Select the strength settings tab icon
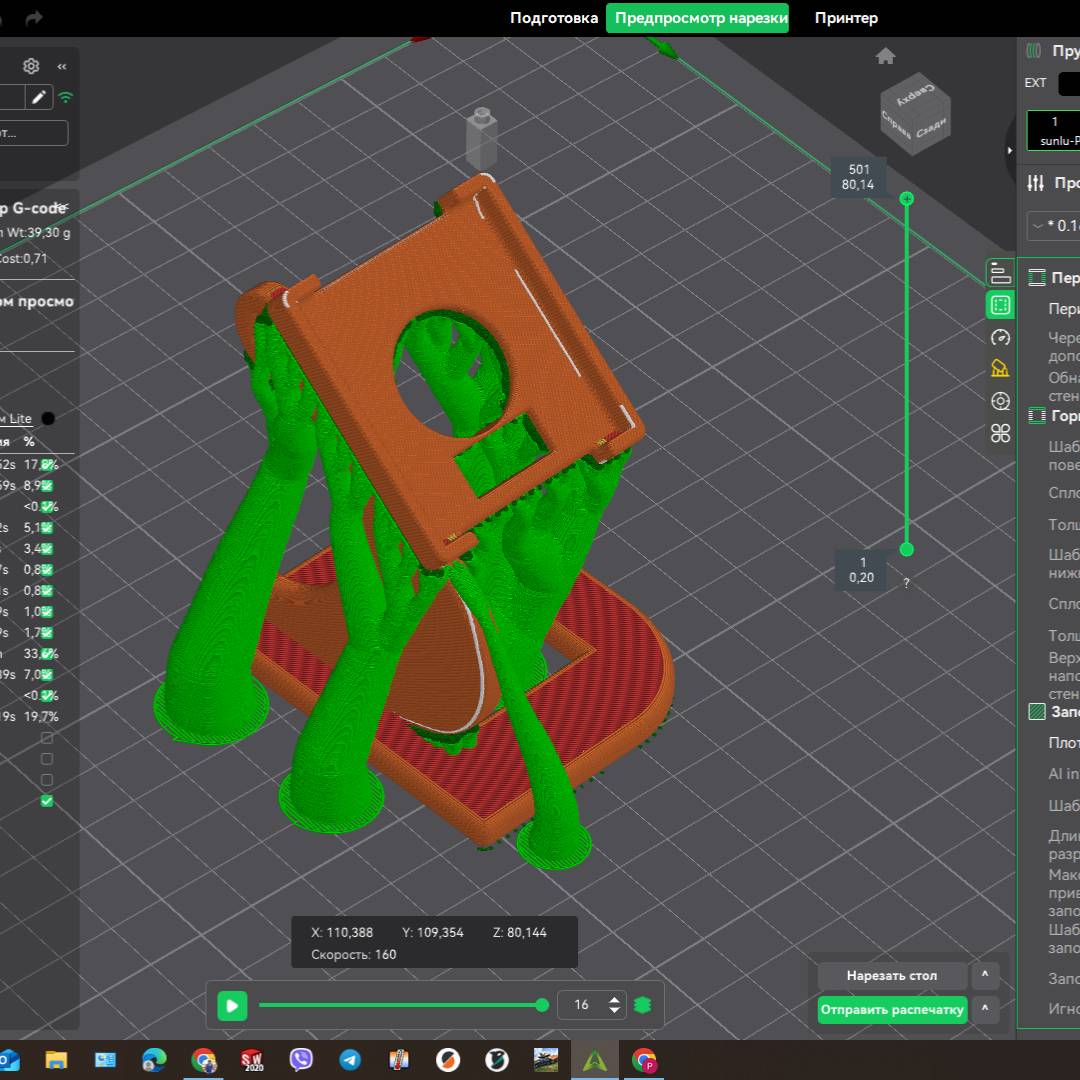 click(1000, 305)
